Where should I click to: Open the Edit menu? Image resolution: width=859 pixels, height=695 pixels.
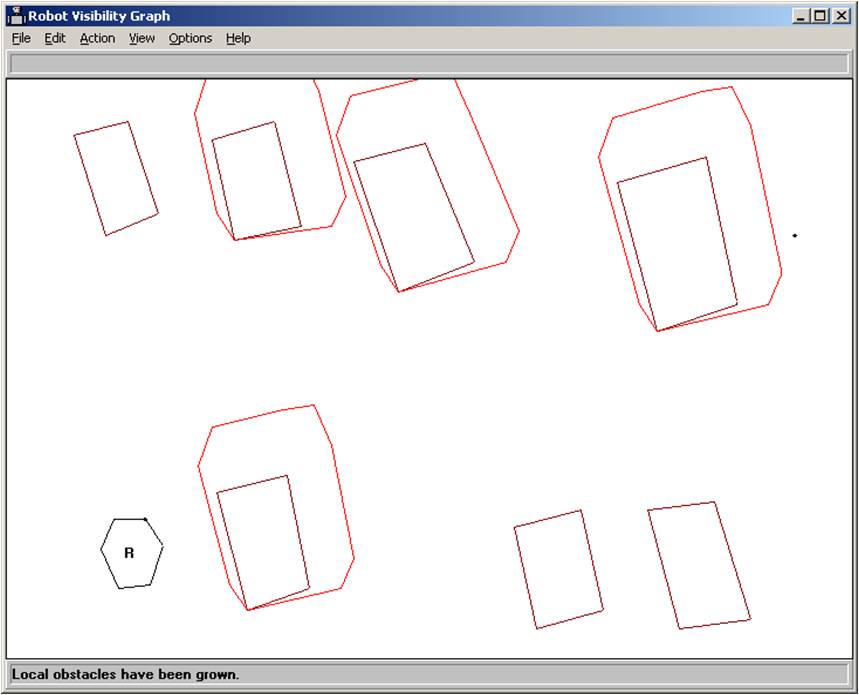point(55,38)
